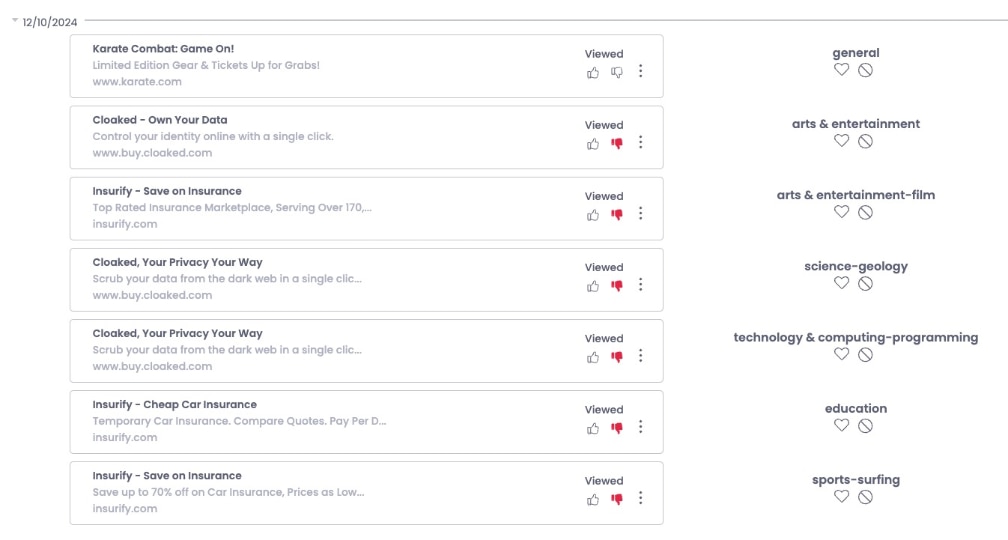Screen dimensions: 1008x540
Task: Block the sports-surfing category
Action: click(x=865, y=497)
